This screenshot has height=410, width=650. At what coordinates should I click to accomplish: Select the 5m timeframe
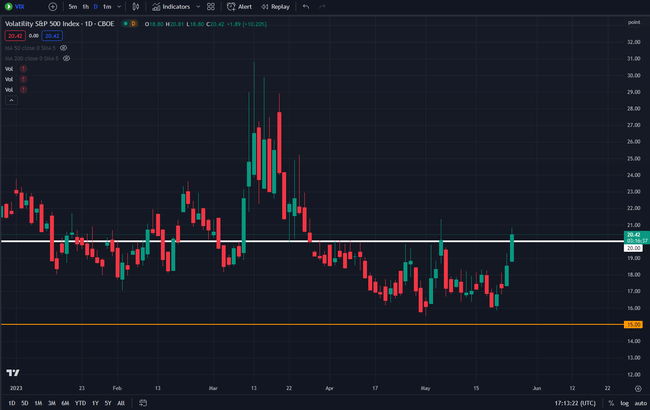(x=73, y=6)
